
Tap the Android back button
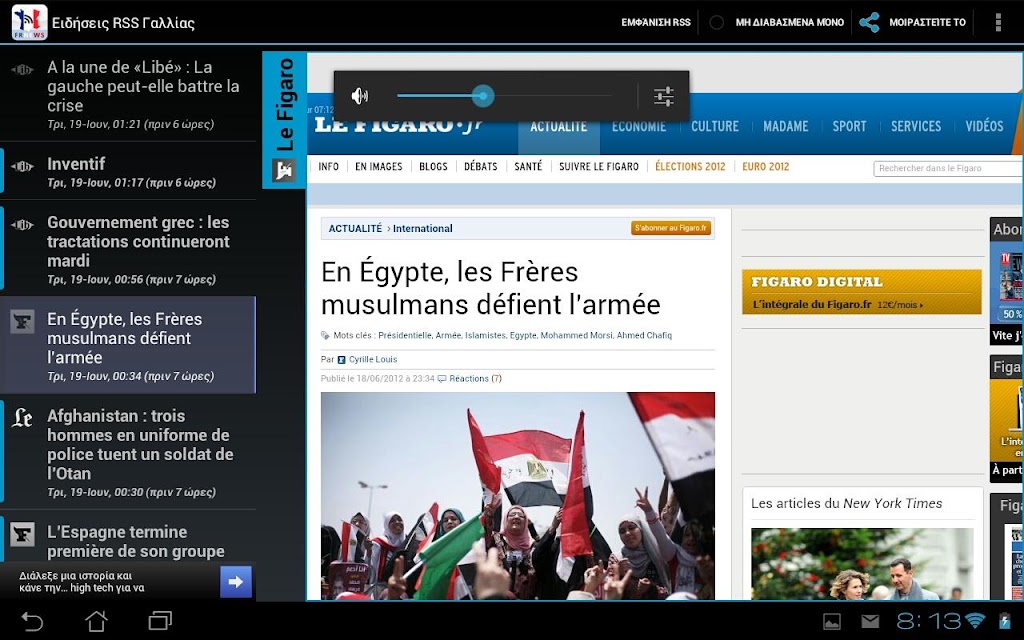pos(31,620)
